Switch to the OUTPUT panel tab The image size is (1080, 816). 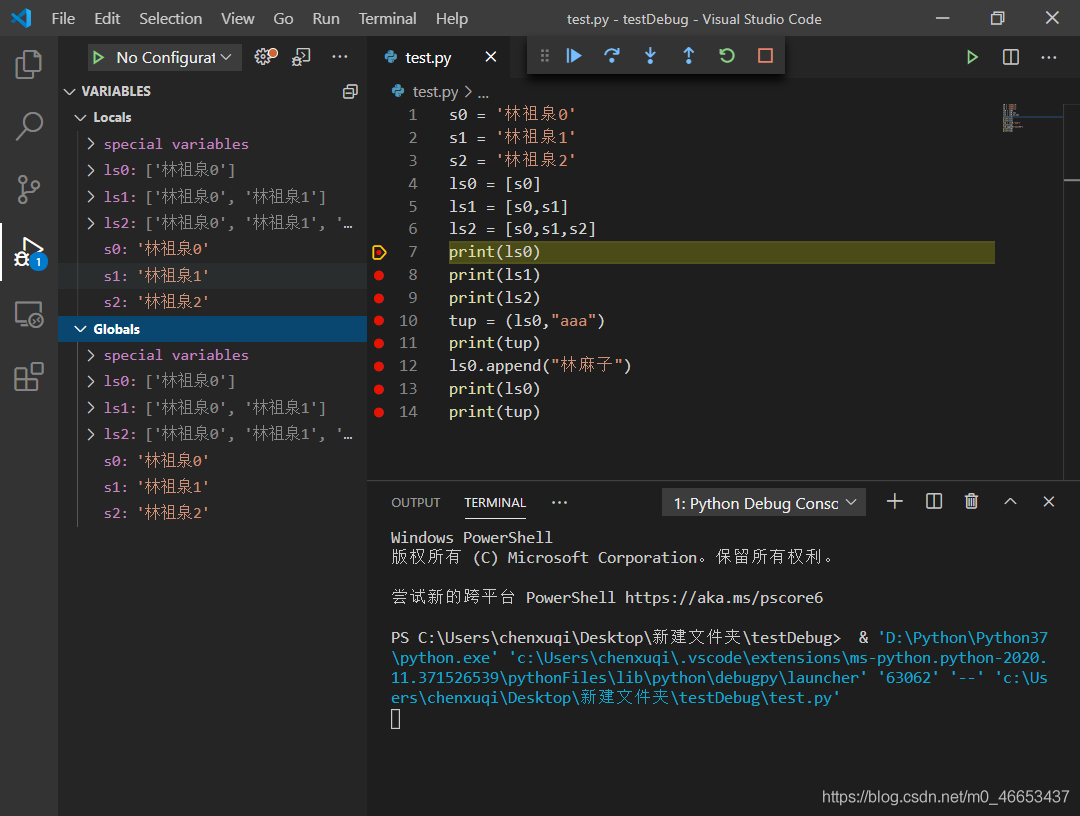[x=415, y=503]
